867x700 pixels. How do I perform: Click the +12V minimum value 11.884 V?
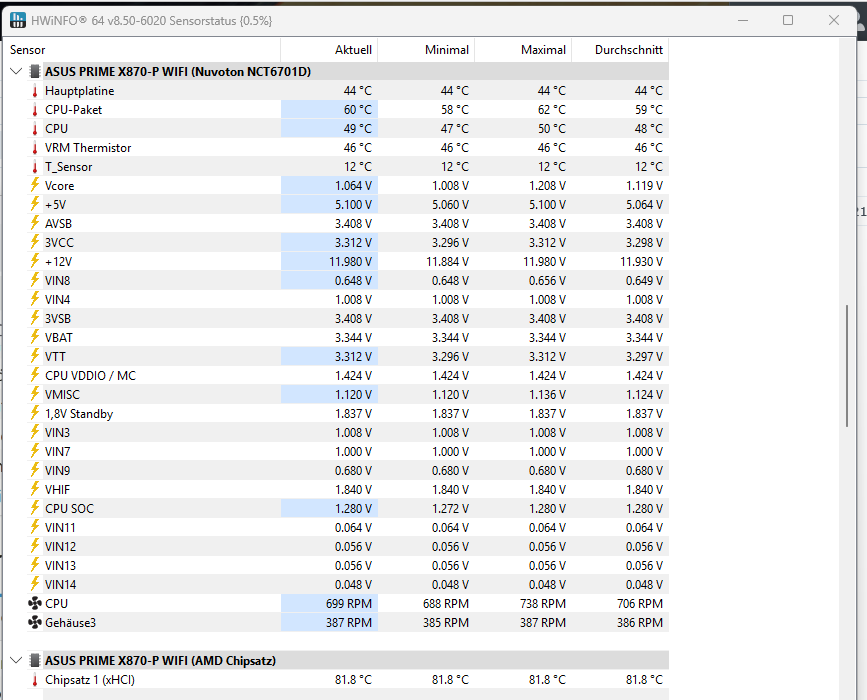tap(447, 262)
